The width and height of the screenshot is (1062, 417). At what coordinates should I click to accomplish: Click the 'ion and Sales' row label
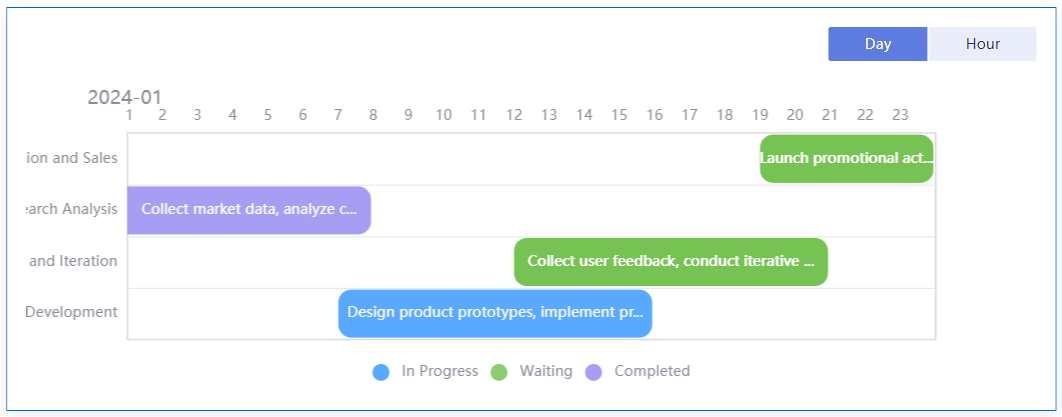click(71, 158)
